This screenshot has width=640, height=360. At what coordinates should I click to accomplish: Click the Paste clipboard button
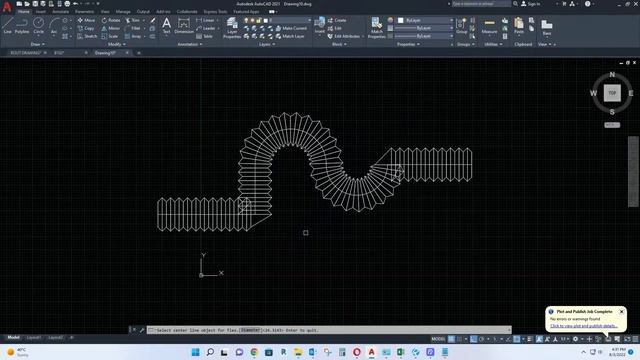[519, 26]
